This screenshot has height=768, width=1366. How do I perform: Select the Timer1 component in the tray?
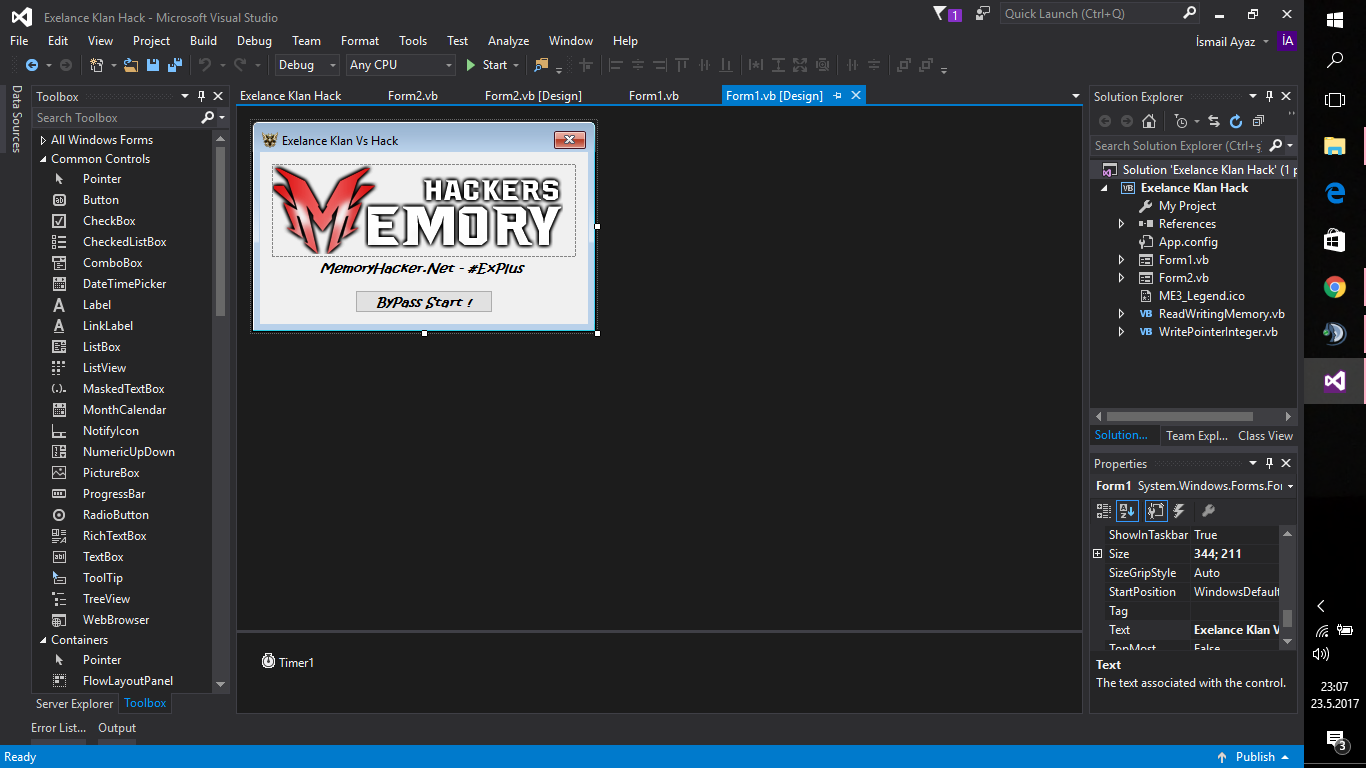288,662
